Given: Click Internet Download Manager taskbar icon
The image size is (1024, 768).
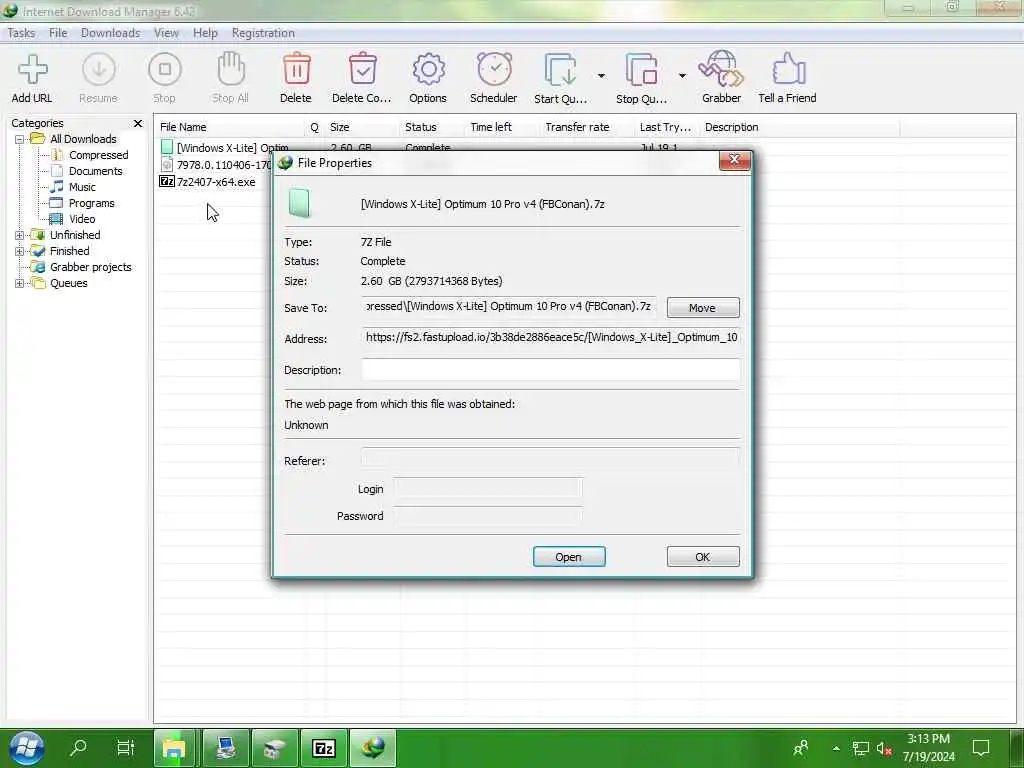Looking at the screenshot, I should [x=374, y=748].
